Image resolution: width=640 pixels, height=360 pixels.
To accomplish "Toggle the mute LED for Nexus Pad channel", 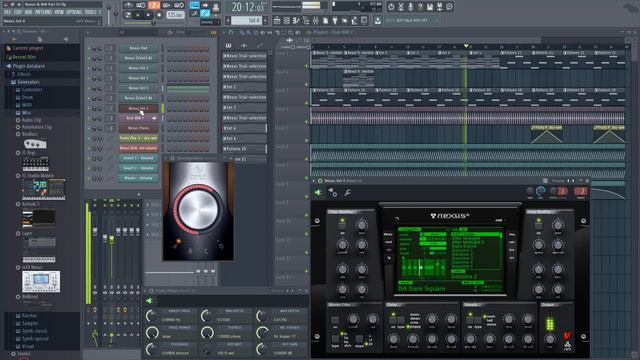I will (x=89, y=48).
